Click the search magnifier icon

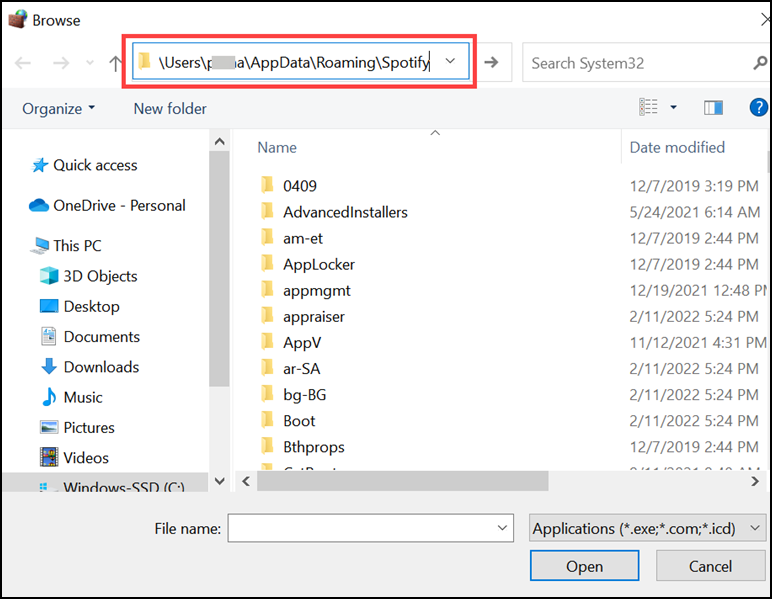pos(760,63)
